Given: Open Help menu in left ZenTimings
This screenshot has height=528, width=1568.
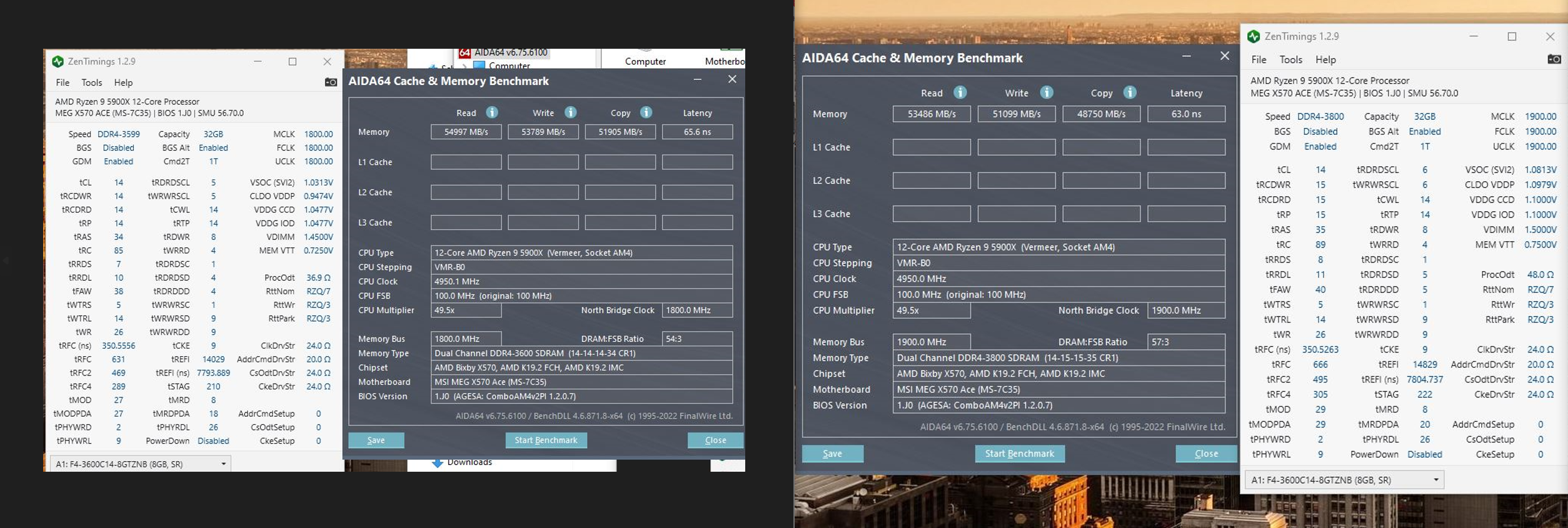Looking at the screenshot, I should click(123, 82).
